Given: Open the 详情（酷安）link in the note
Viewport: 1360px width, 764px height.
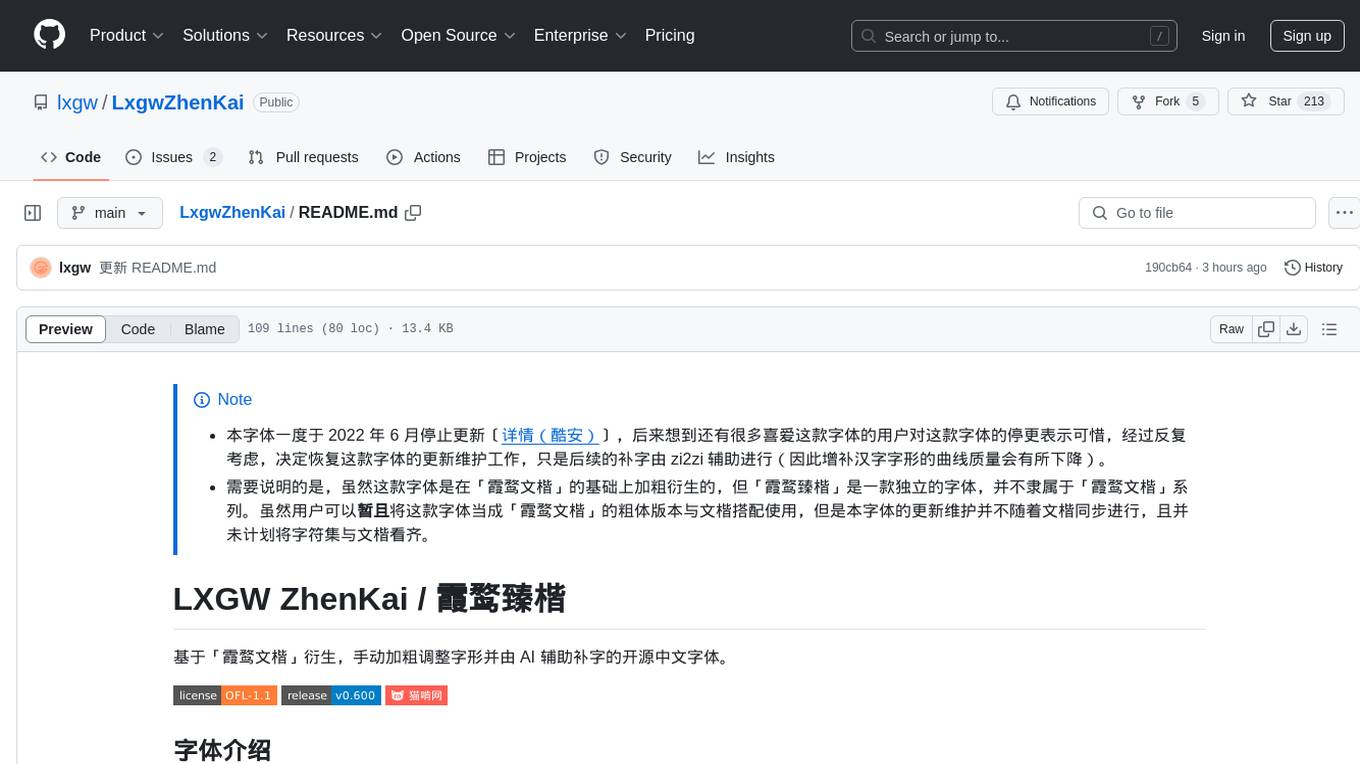Looking at the screenshot, I should 549,435.
